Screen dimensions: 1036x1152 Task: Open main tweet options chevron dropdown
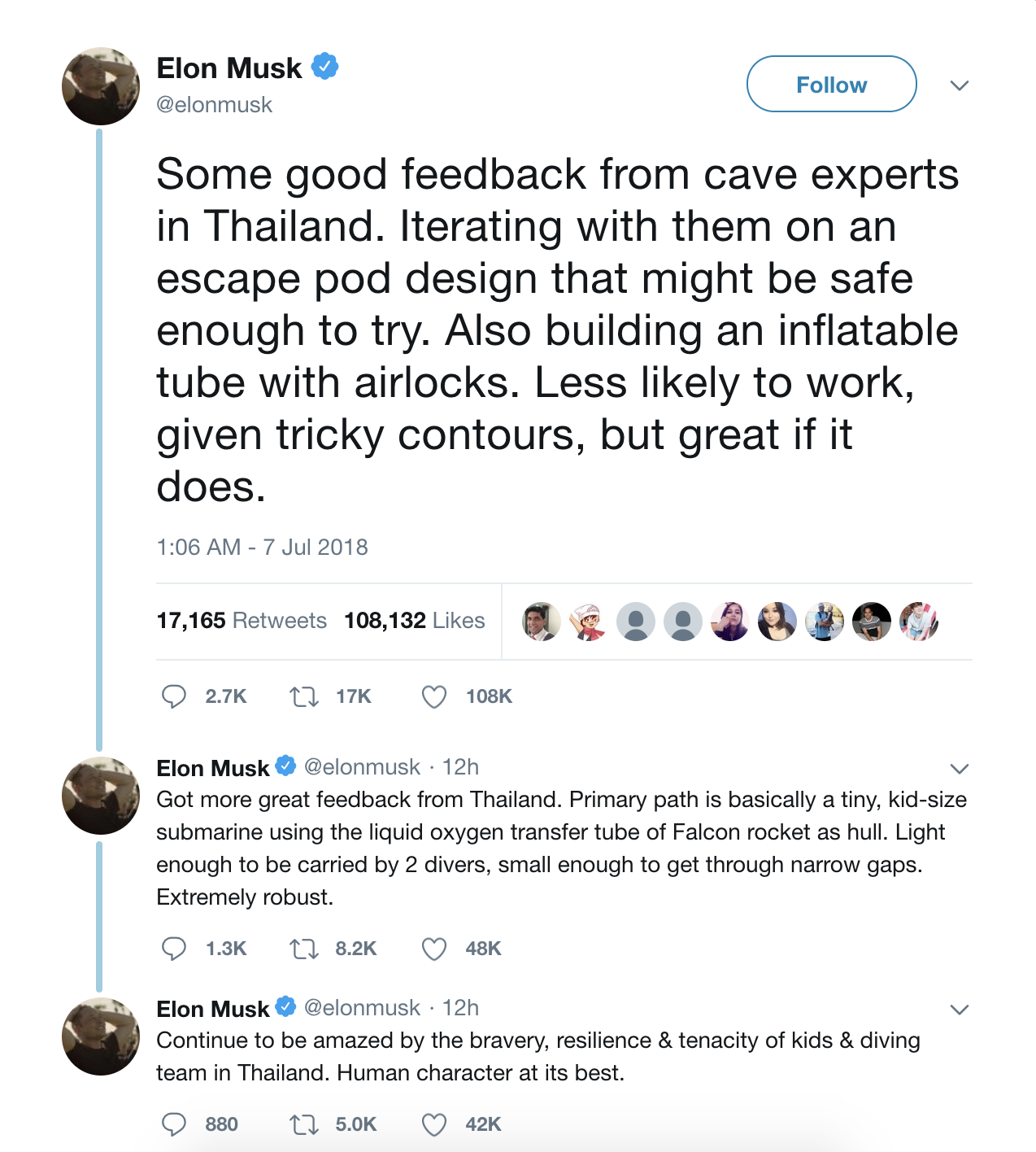tap(960, 85)
